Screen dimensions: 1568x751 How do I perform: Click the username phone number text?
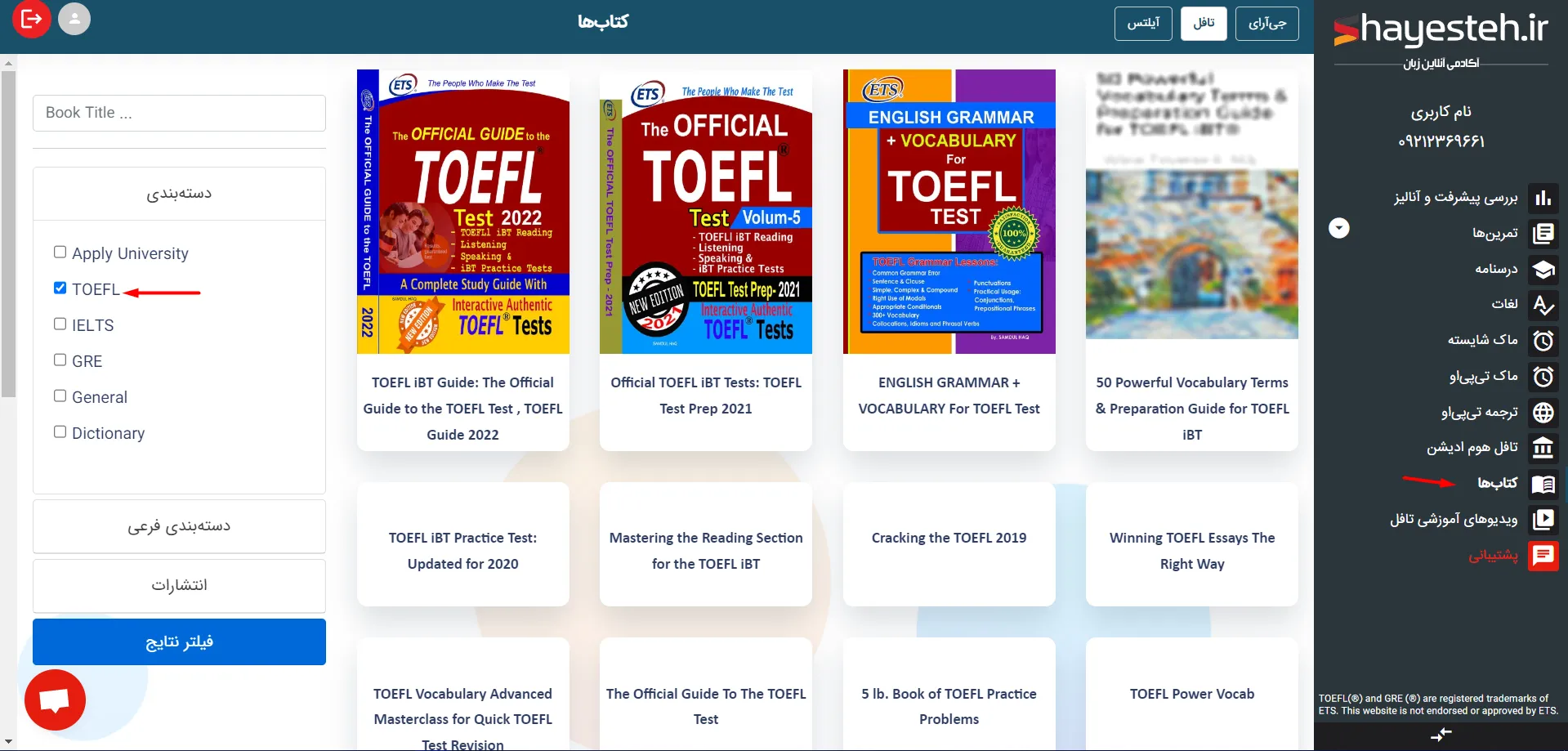click(x=1441, y=141)
